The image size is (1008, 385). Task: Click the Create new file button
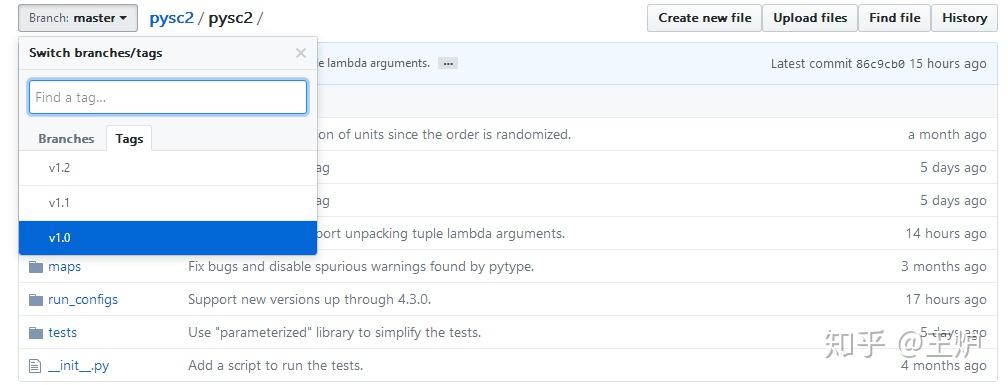coord(705,18)
